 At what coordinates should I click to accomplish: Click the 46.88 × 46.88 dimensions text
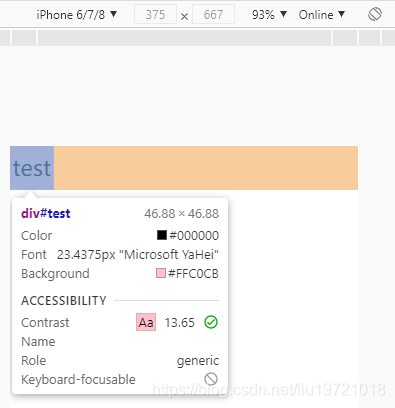tap(182, 214)
